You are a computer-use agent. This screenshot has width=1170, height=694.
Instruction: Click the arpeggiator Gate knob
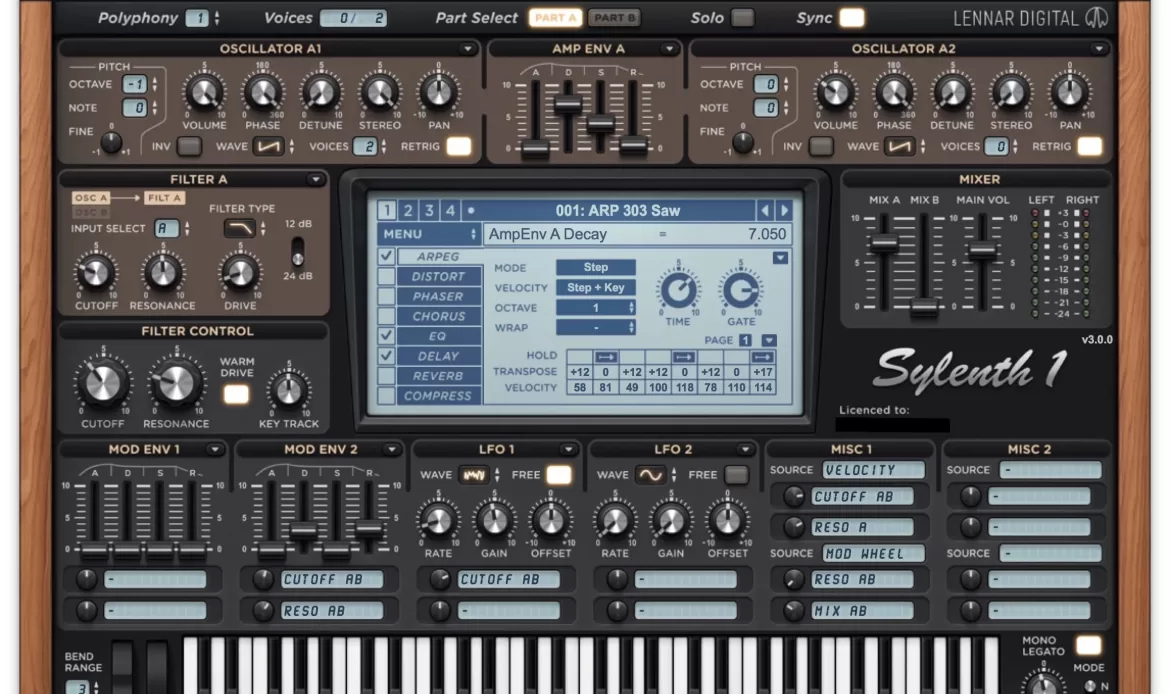740,290
